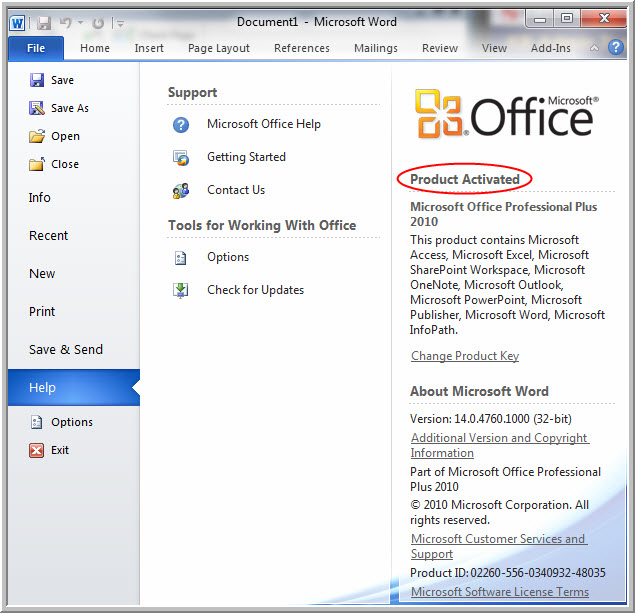Click the Getting Started globe icon
The image size is (635, 613).
coord(181,158)
